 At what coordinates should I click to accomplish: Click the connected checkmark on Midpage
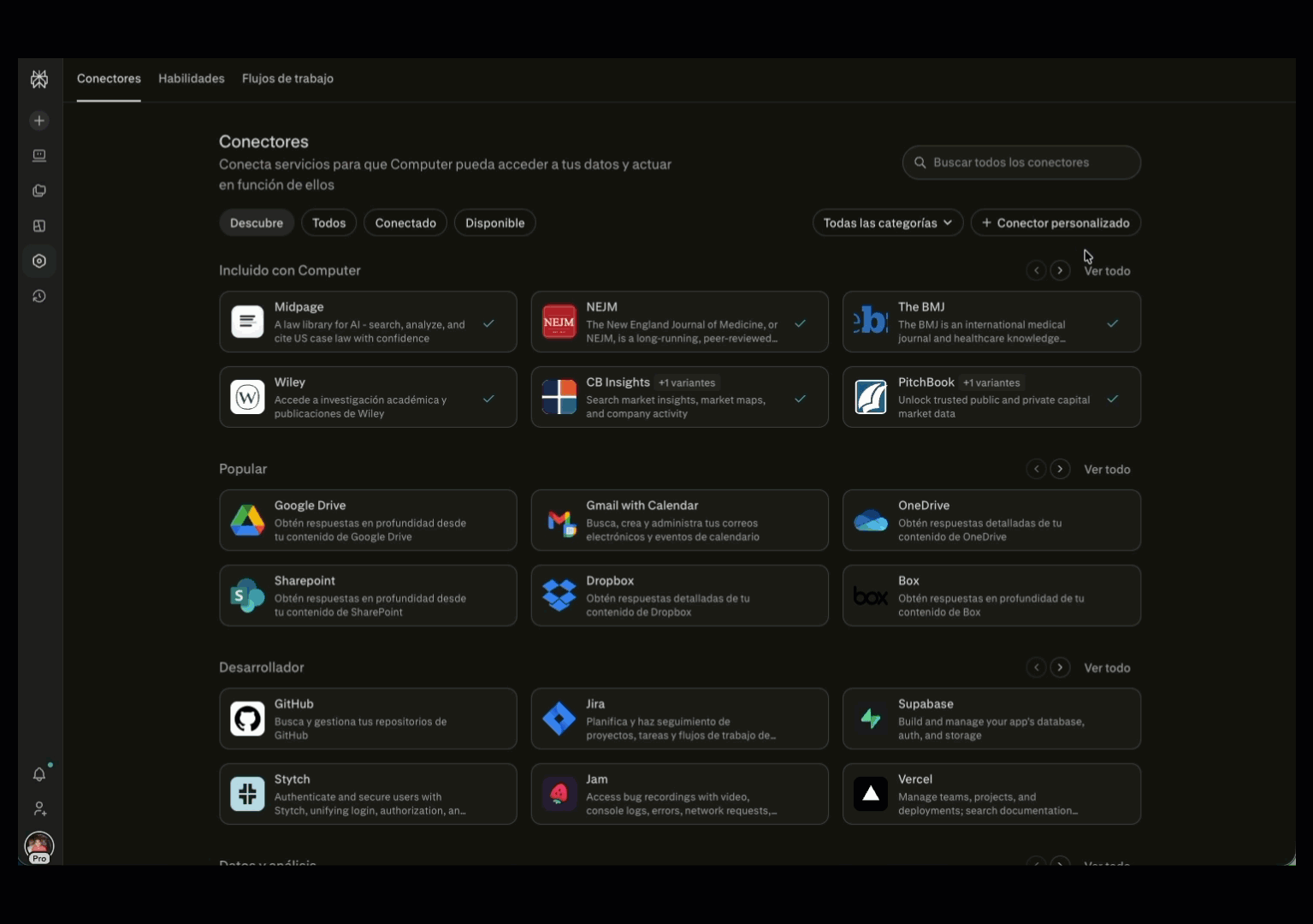pyautogui.click(x=488, y=323)
